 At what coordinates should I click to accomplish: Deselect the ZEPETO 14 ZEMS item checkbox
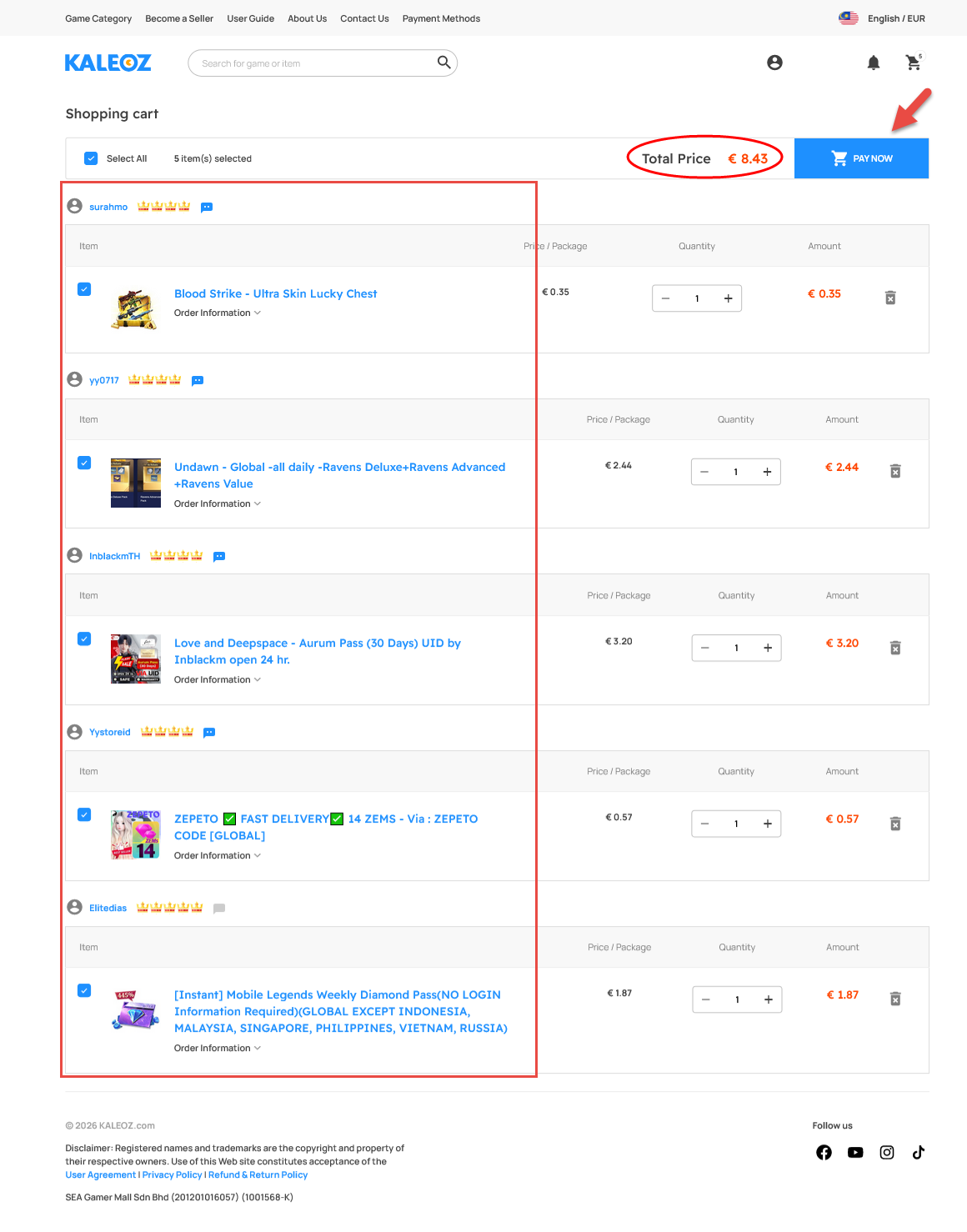[x=84, y=814]
